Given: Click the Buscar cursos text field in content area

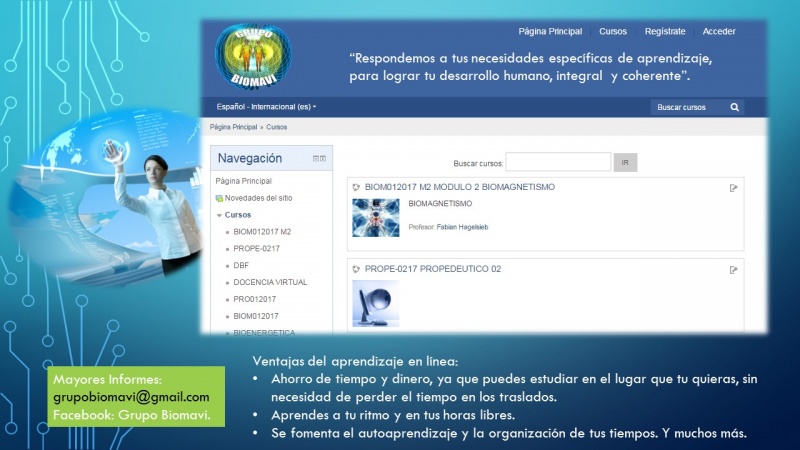Looking at the screenshot, I should tap(558, 162).
